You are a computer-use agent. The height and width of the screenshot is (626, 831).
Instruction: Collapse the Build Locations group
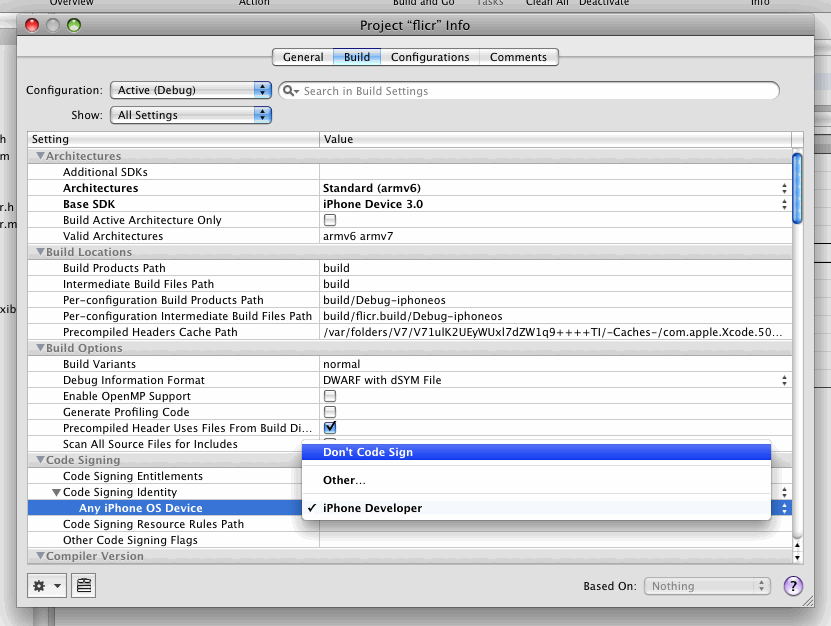coord(40,252)
